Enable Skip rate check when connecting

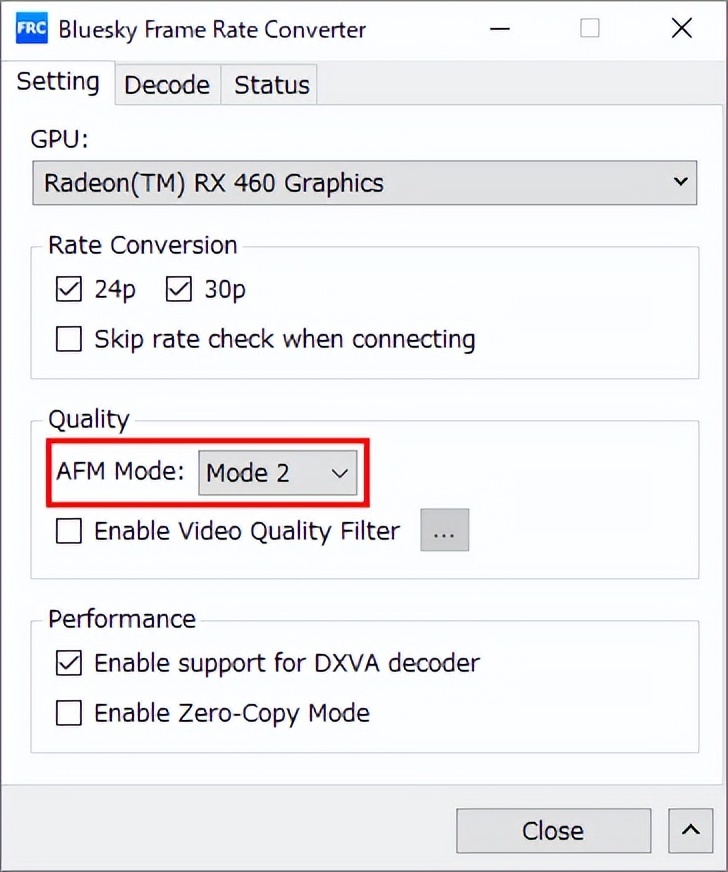point(69,340)
